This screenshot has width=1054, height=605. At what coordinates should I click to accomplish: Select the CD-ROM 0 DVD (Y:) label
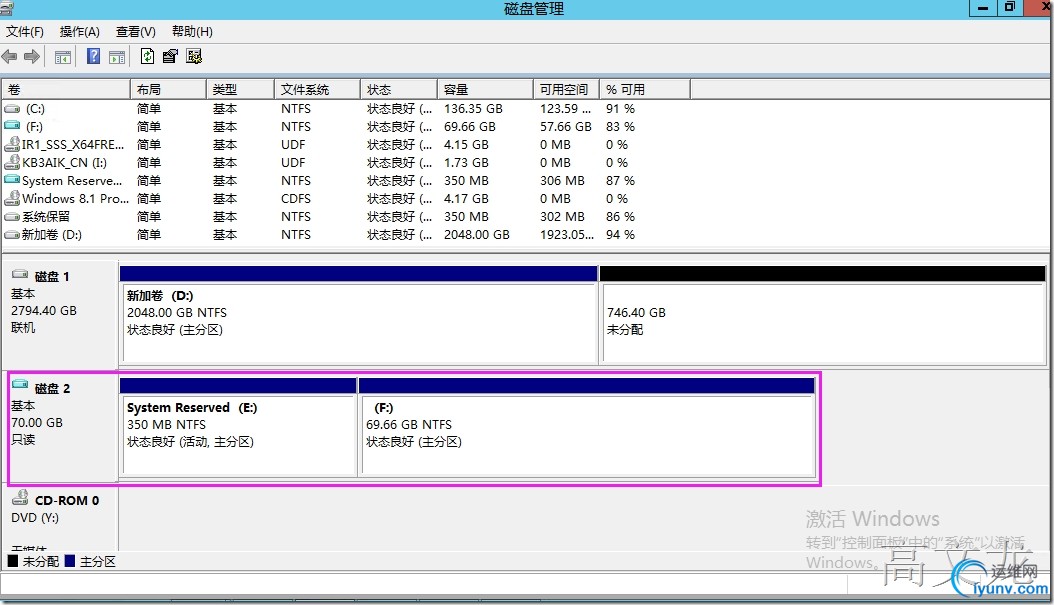60,518
